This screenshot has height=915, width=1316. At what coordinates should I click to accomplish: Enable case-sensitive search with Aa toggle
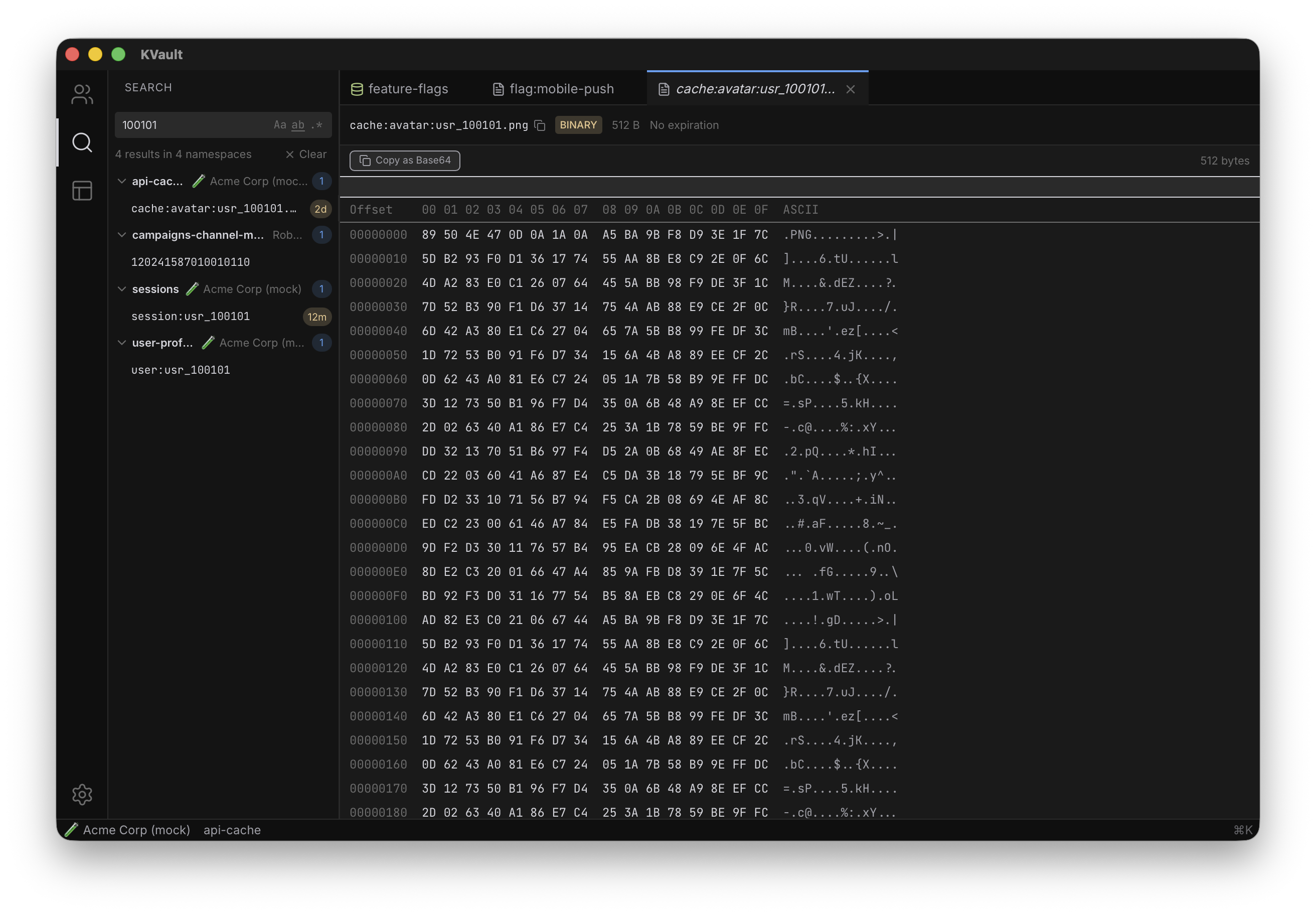(280, 124)
